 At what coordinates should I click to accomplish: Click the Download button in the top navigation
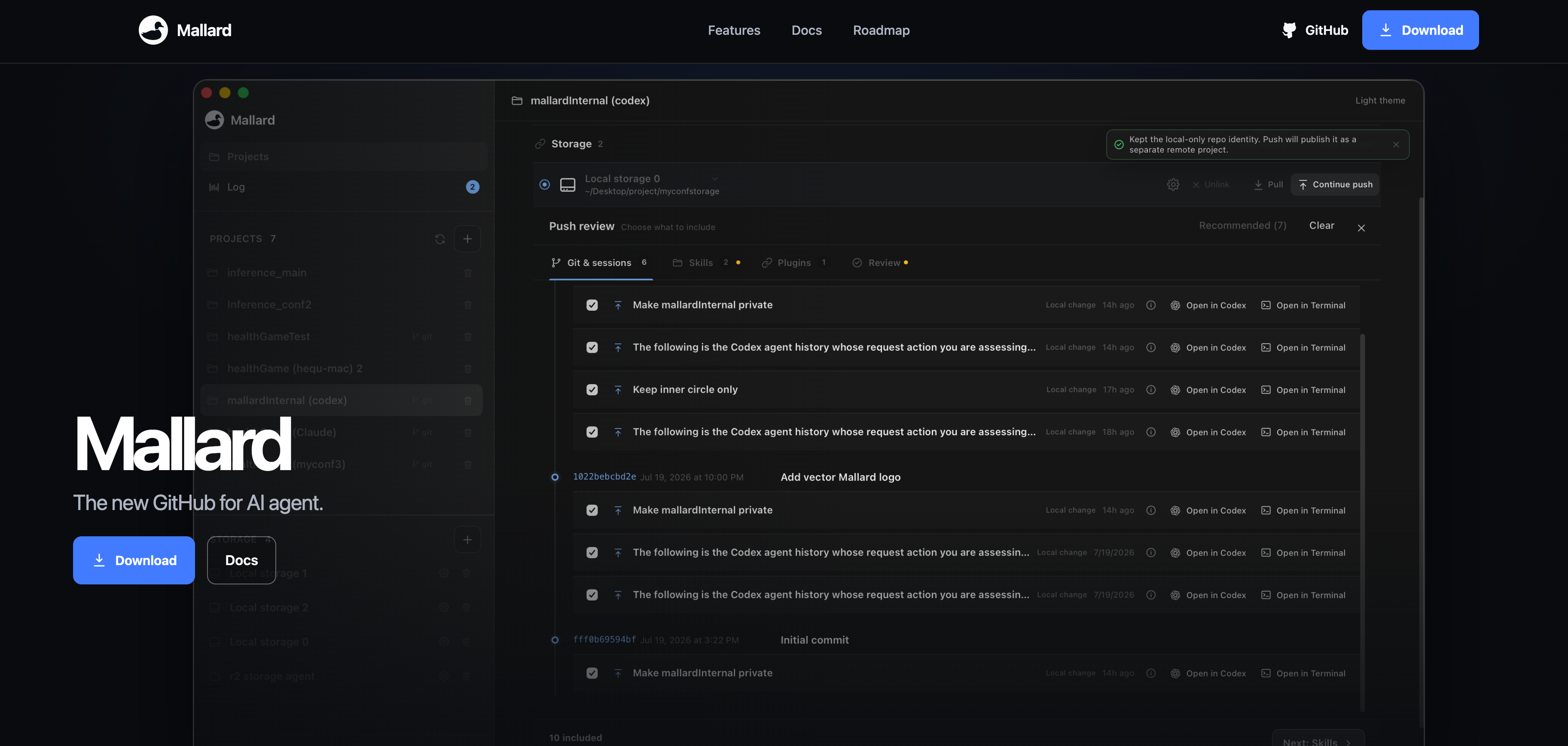tap(1420, 30)
